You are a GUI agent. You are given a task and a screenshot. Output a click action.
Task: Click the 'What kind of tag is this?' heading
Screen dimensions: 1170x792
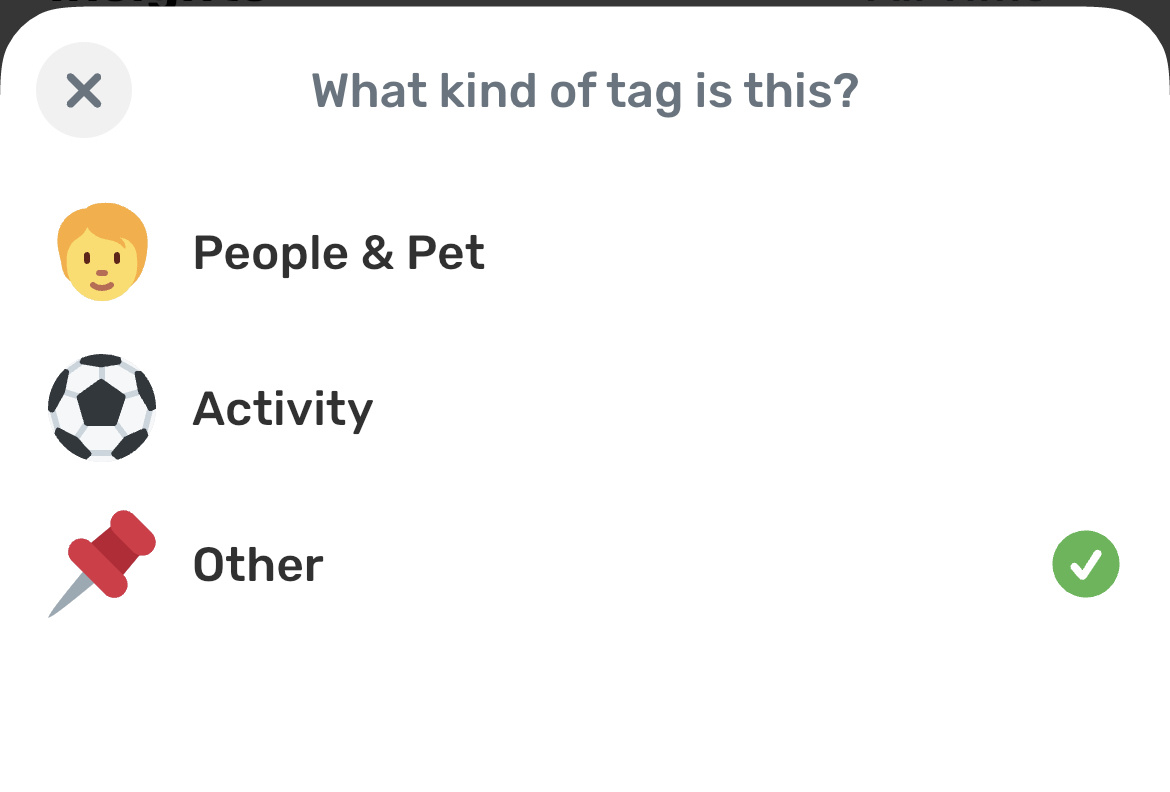(x=585, y=91)
